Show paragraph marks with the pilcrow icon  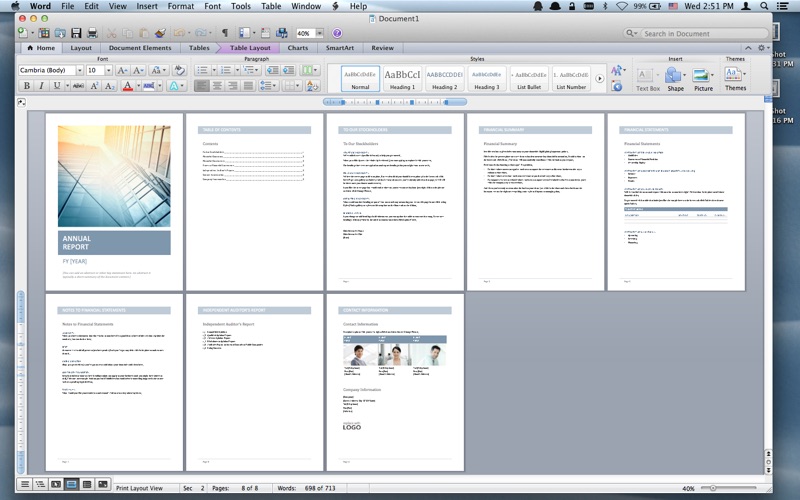[x=224, y=33]
